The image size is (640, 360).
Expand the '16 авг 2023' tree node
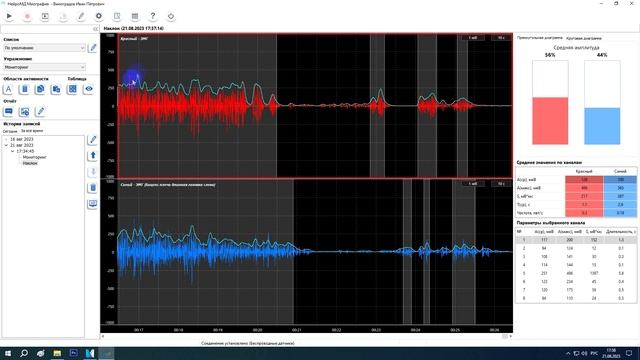click(6, 139)
